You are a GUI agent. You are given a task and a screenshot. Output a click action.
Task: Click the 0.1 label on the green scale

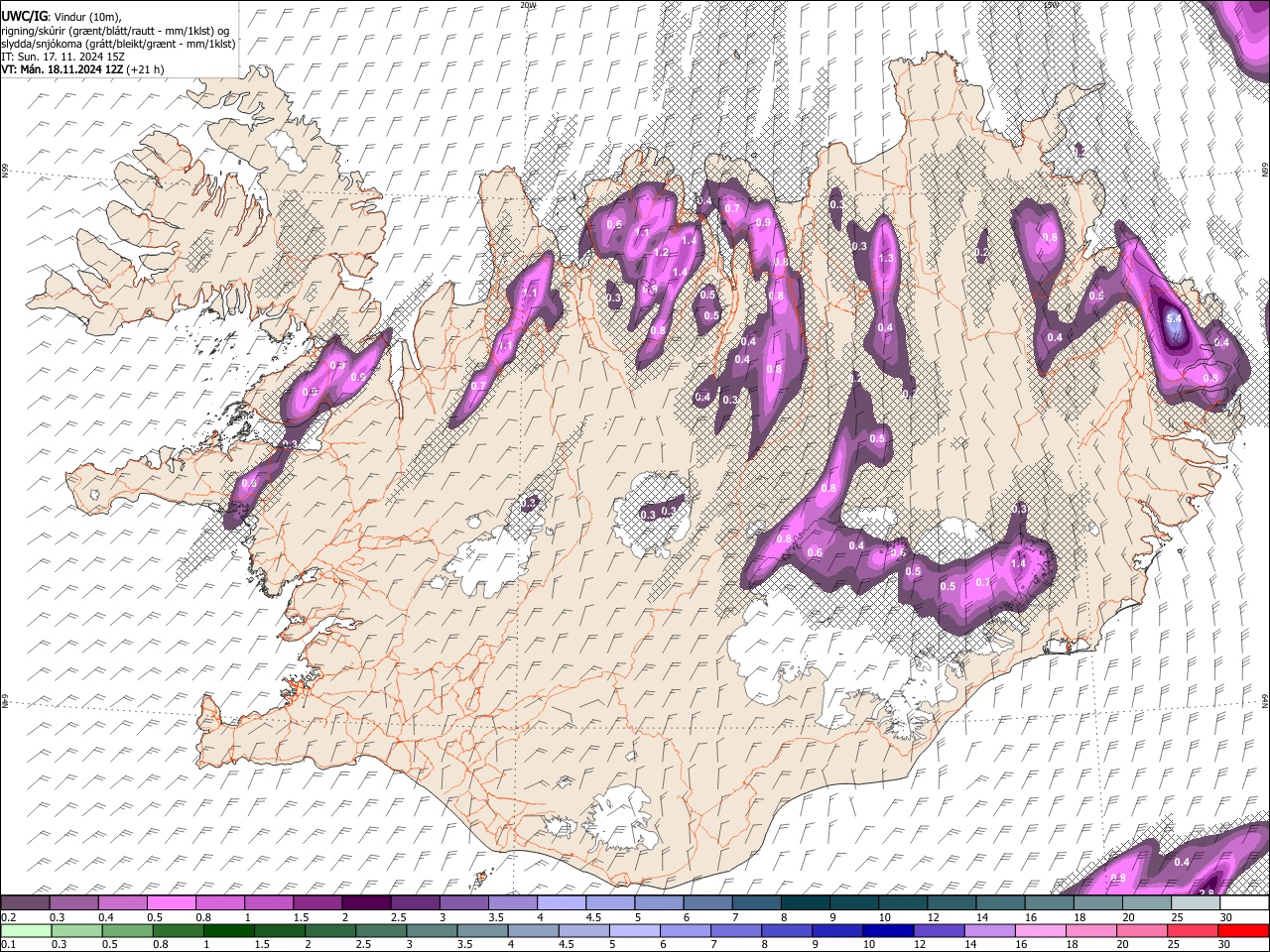pyautogui.click(x=9, y=944)
